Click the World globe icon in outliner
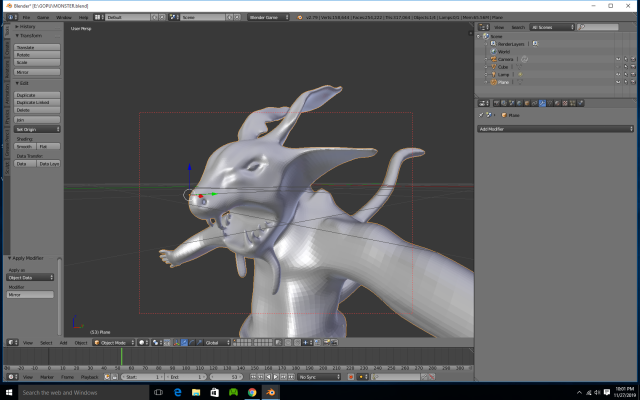Image resolution: width=640 pixels, height=400 pixels. [493, 51]
